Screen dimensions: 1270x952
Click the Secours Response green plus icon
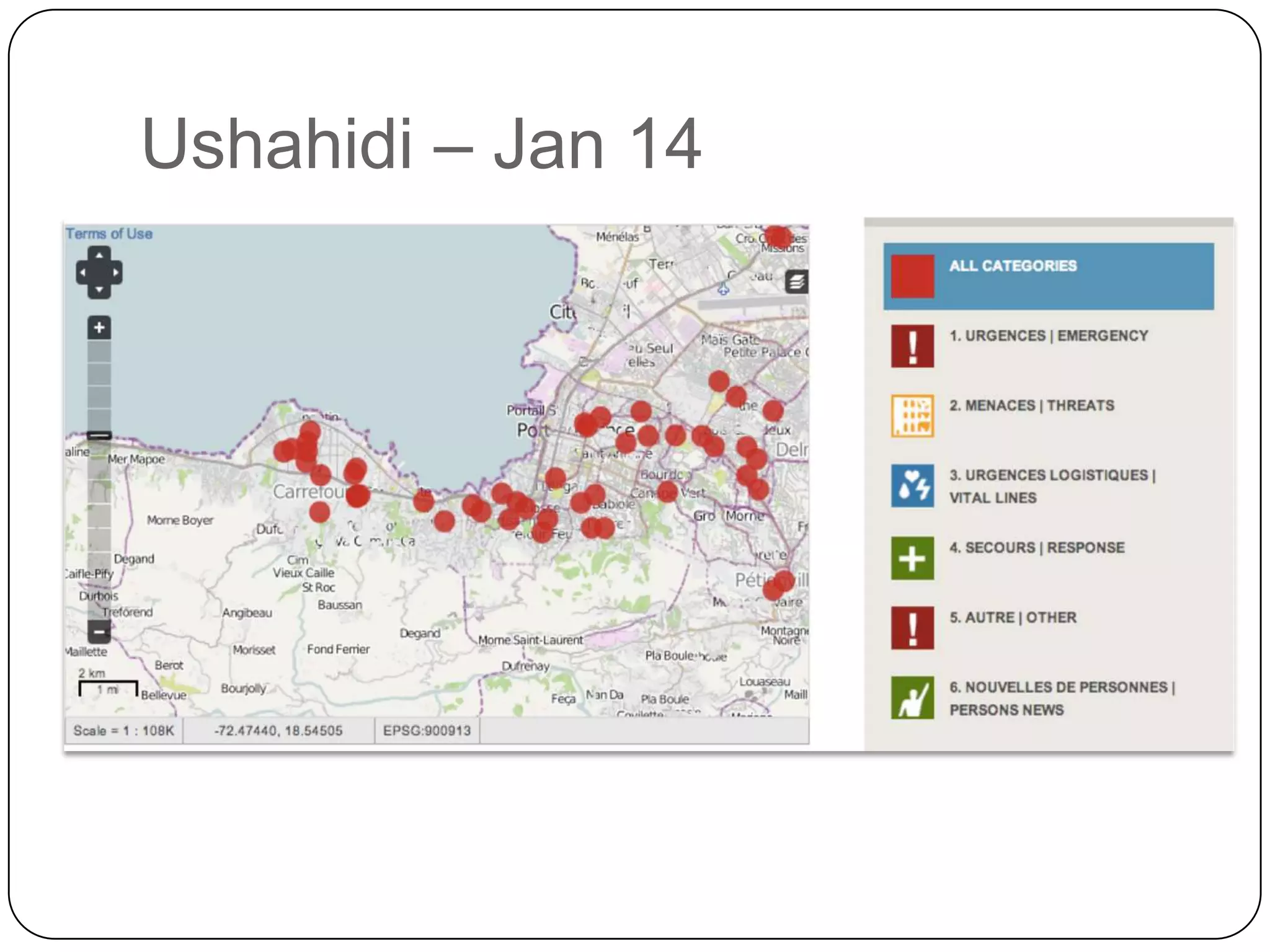tap(912, 558)
